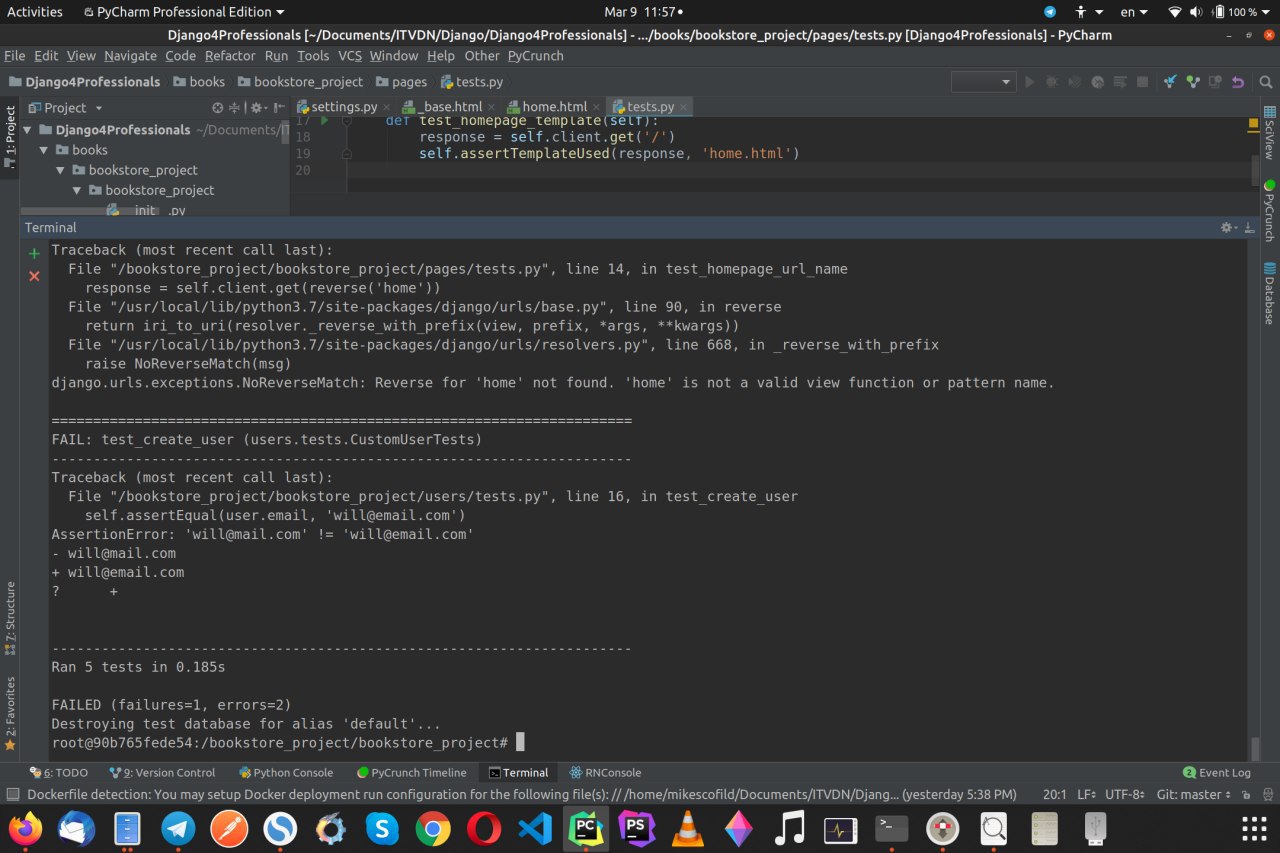Open the Refactor menu

coord(230,56)
